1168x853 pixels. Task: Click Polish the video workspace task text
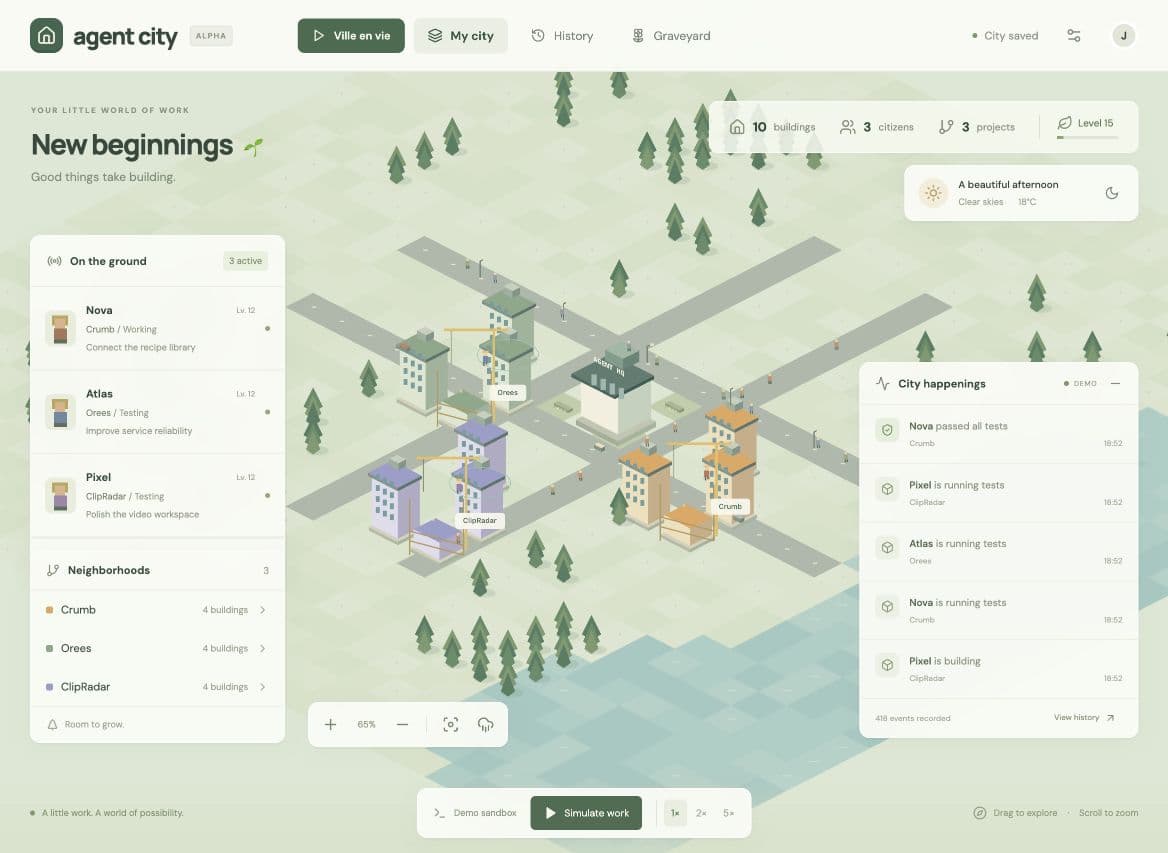pos(142,514)
